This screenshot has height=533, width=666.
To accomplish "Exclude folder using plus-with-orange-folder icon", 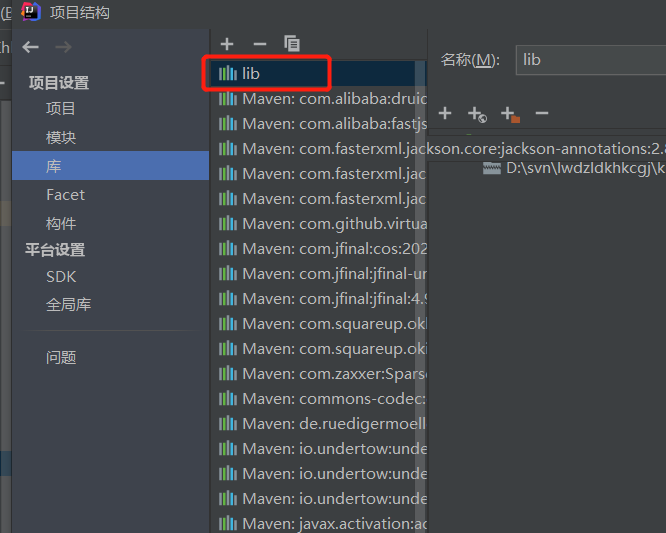I will [510, 114].
